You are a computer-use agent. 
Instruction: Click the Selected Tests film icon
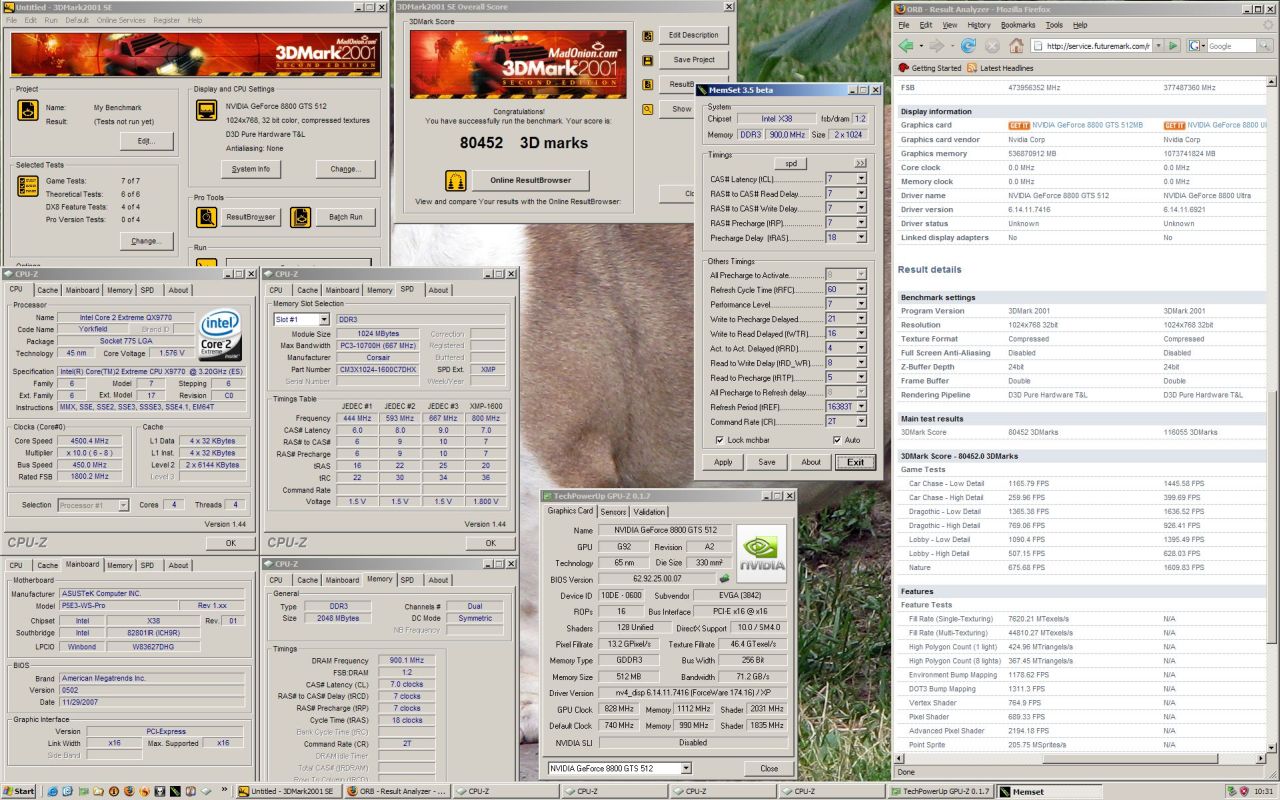tap(28, 185)
